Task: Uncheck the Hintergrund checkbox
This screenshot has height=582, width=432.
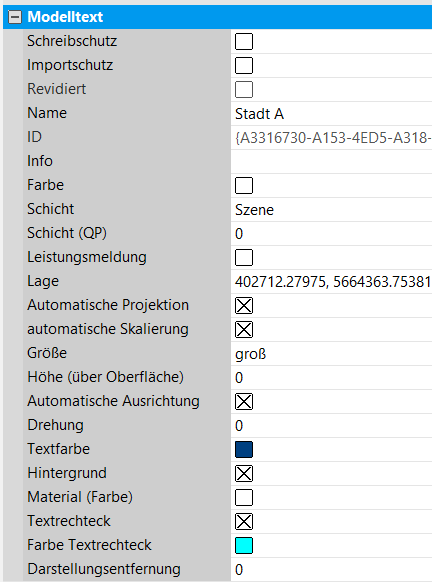Action: coord(244,474)
